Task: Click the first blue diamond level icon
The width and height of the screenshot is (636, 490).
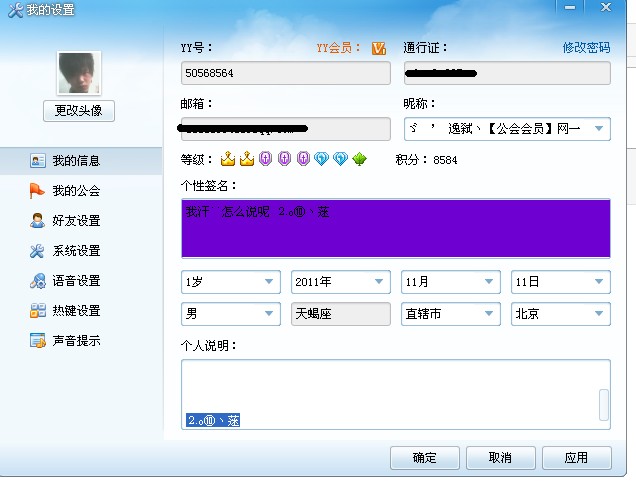Action: (x=321, y=159)
